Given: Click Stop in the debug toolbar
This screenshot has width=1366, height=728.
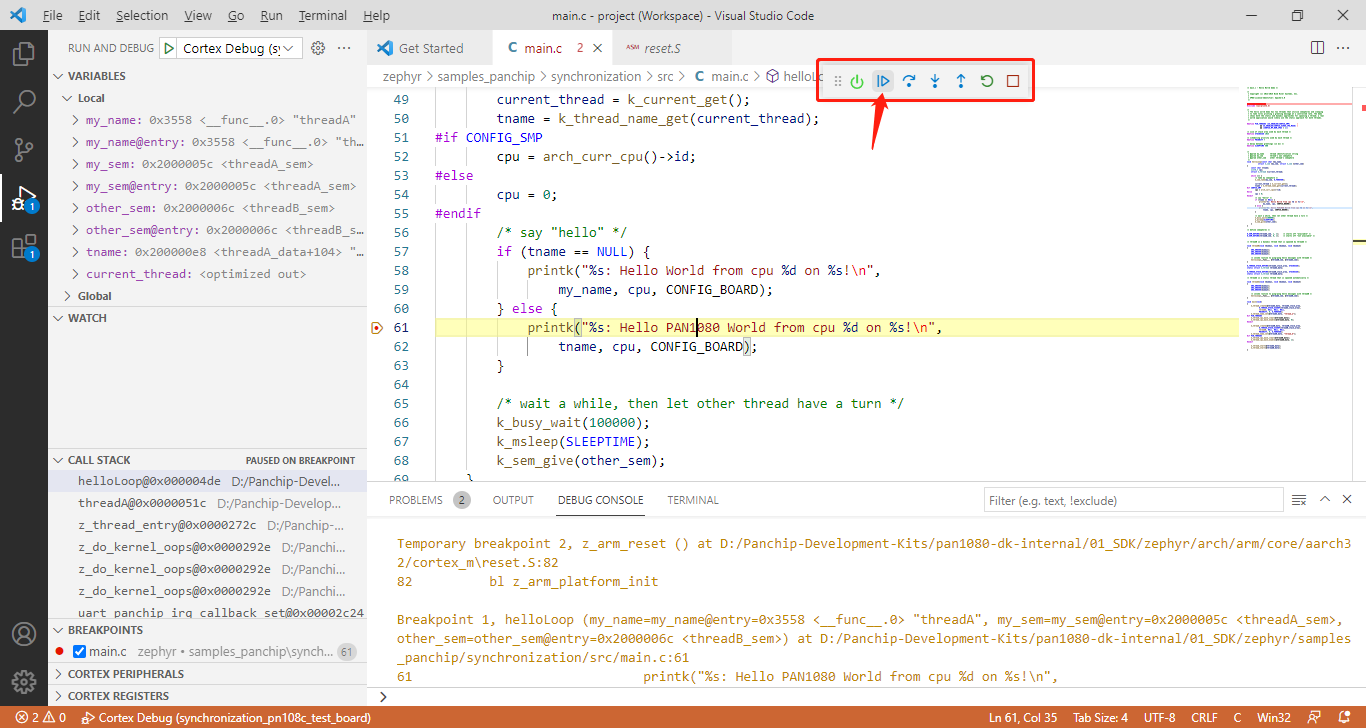Looking at the screenshot, I should [x=1013, y=81].
